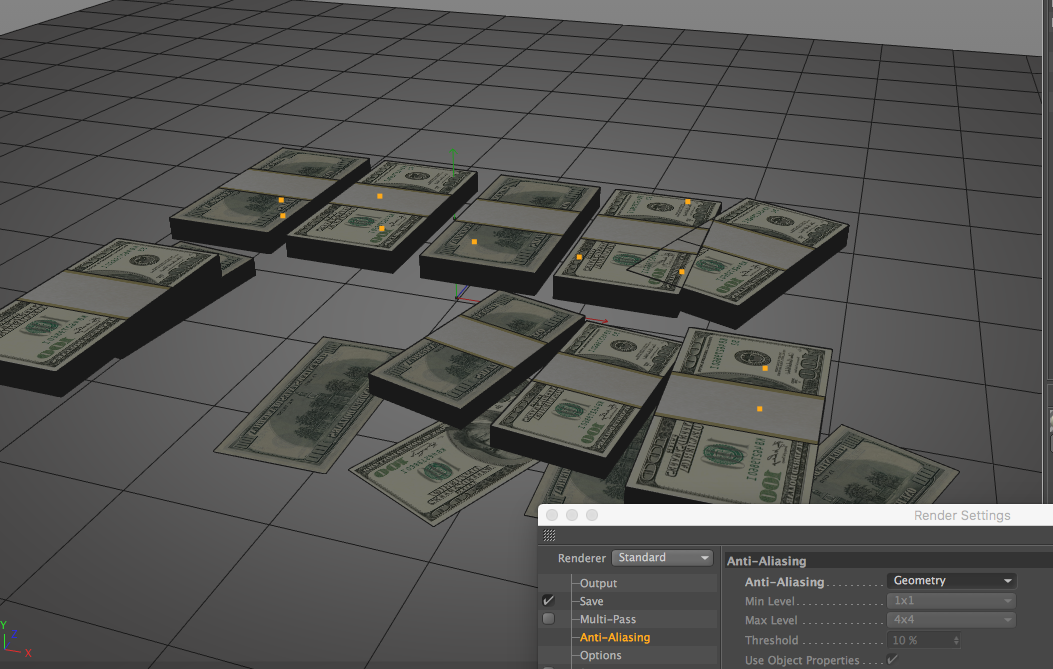
Task: Select Output in Render Settings list
Action: [x=598, y=583]
